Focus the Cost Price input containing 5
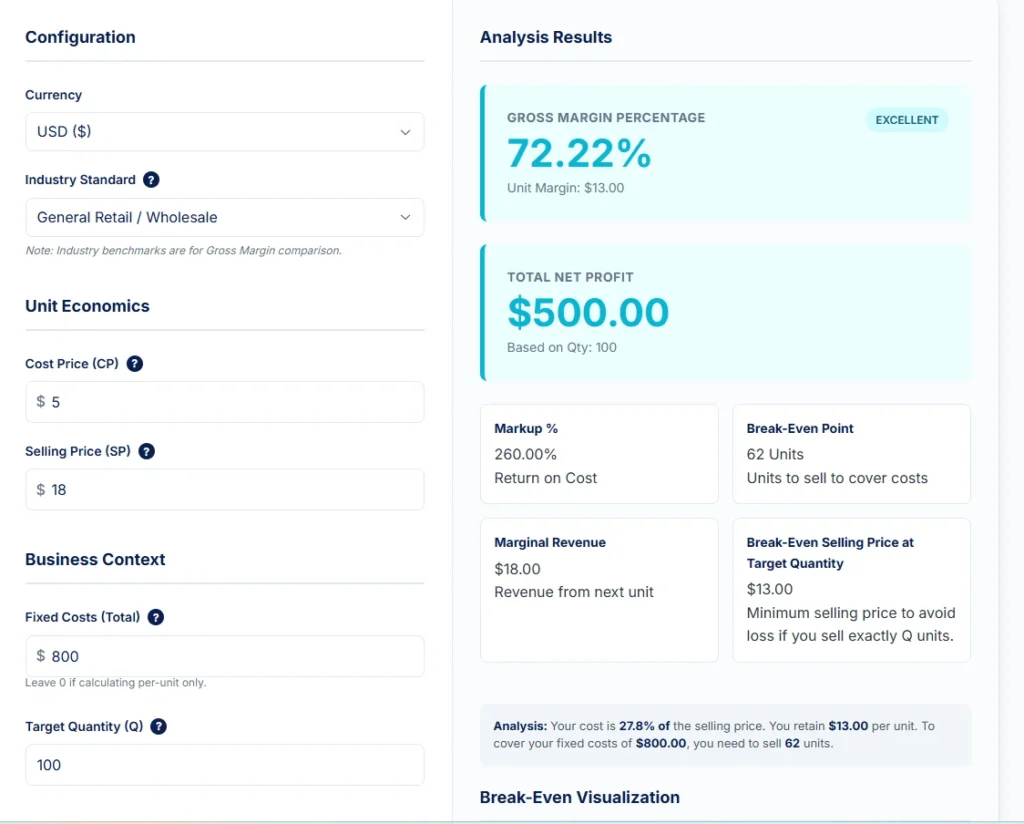The width and height of the screenshot is (1024, 824). click(230, 402)
